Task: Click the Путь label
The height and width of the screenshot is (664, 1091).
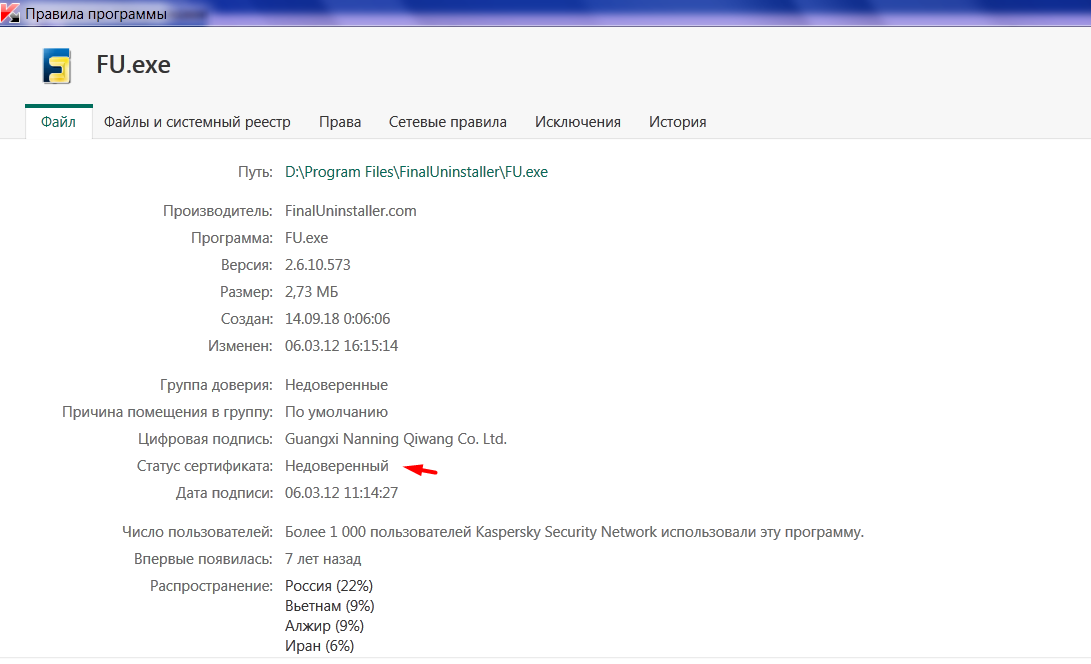Action: (x=255, y=172)
